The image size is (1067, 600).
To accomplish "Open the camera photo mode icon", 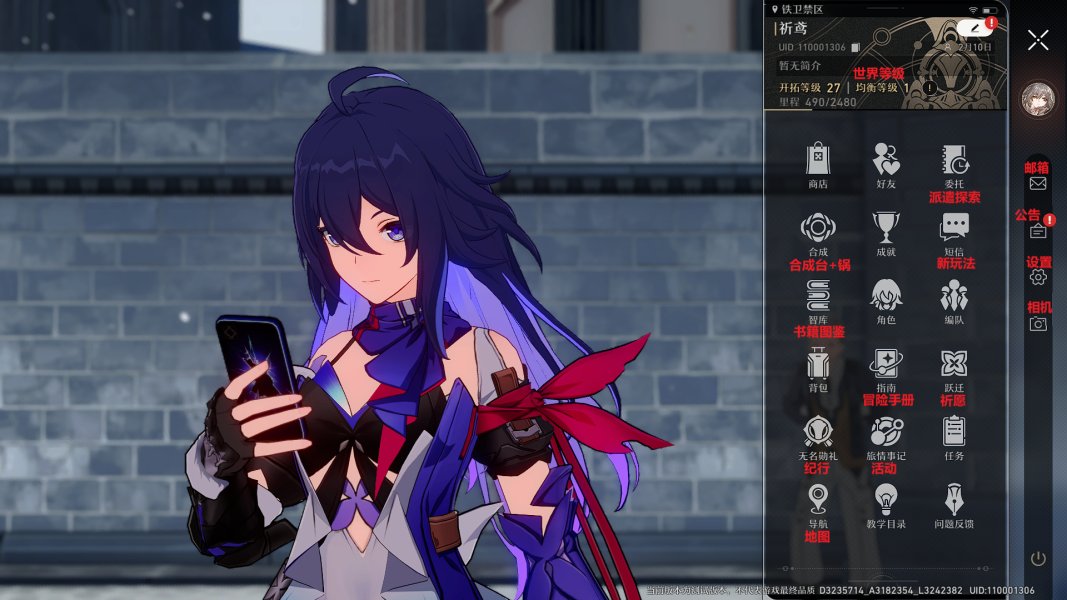I will (x=1038, y=324).
